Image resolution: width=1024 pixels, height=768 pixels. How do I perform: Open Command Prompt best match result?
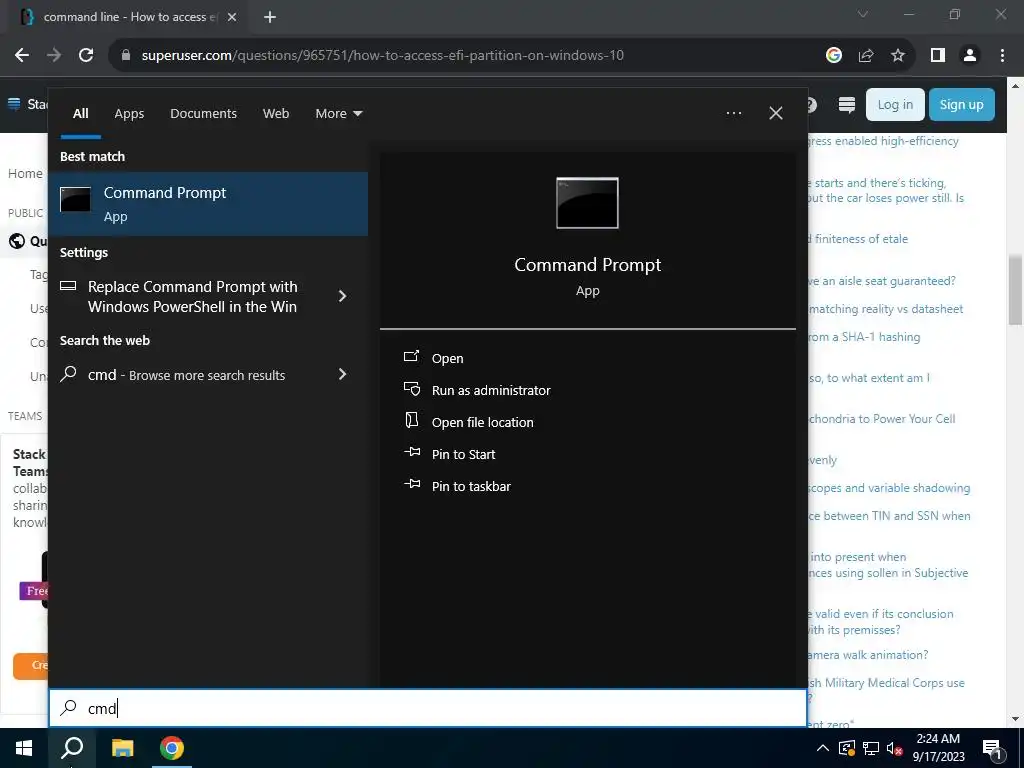tap(208, 204)
